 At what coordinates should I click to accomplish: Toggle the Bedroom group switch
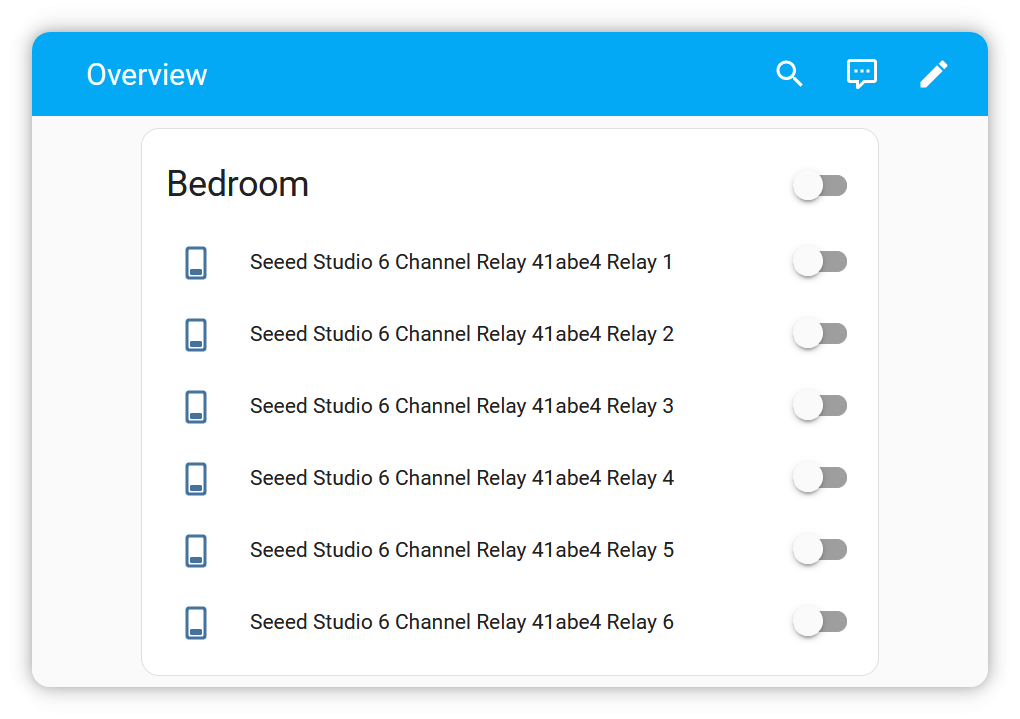820,185
